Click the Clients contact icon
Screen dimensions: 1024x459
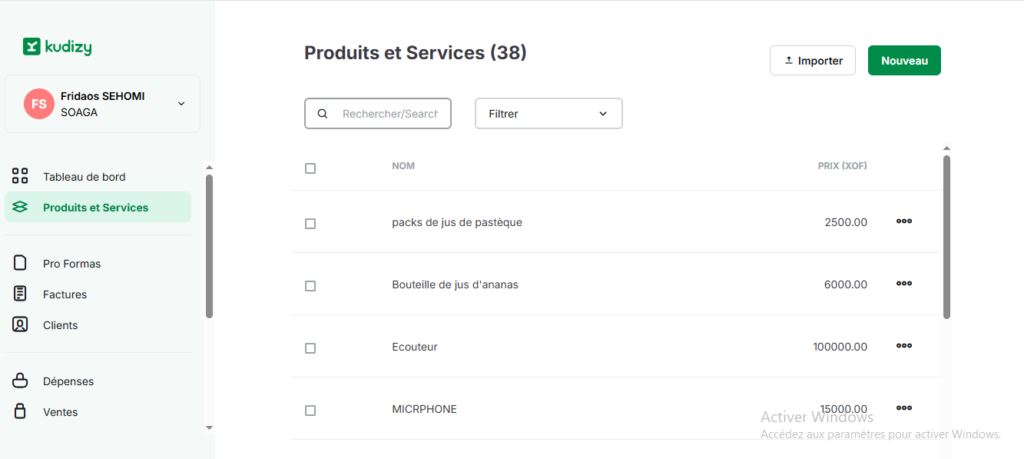pyautogui.click(x=20, y=325)
